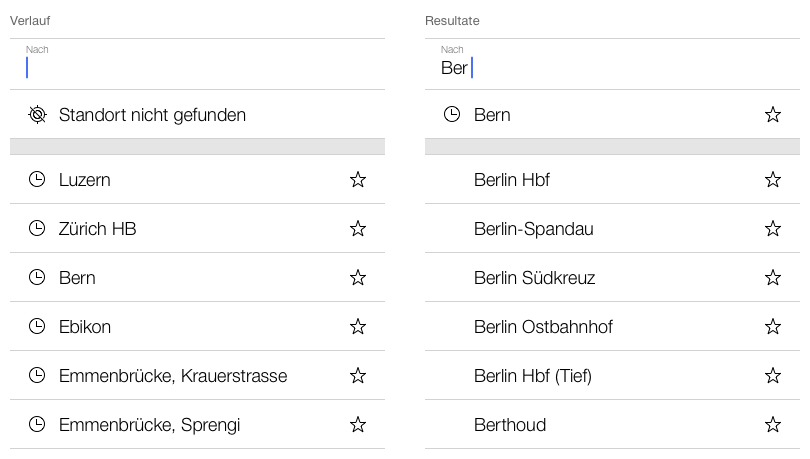Click the history clock icon beside Luzern
The image size is (810, 459).
[x=37, y=180]
